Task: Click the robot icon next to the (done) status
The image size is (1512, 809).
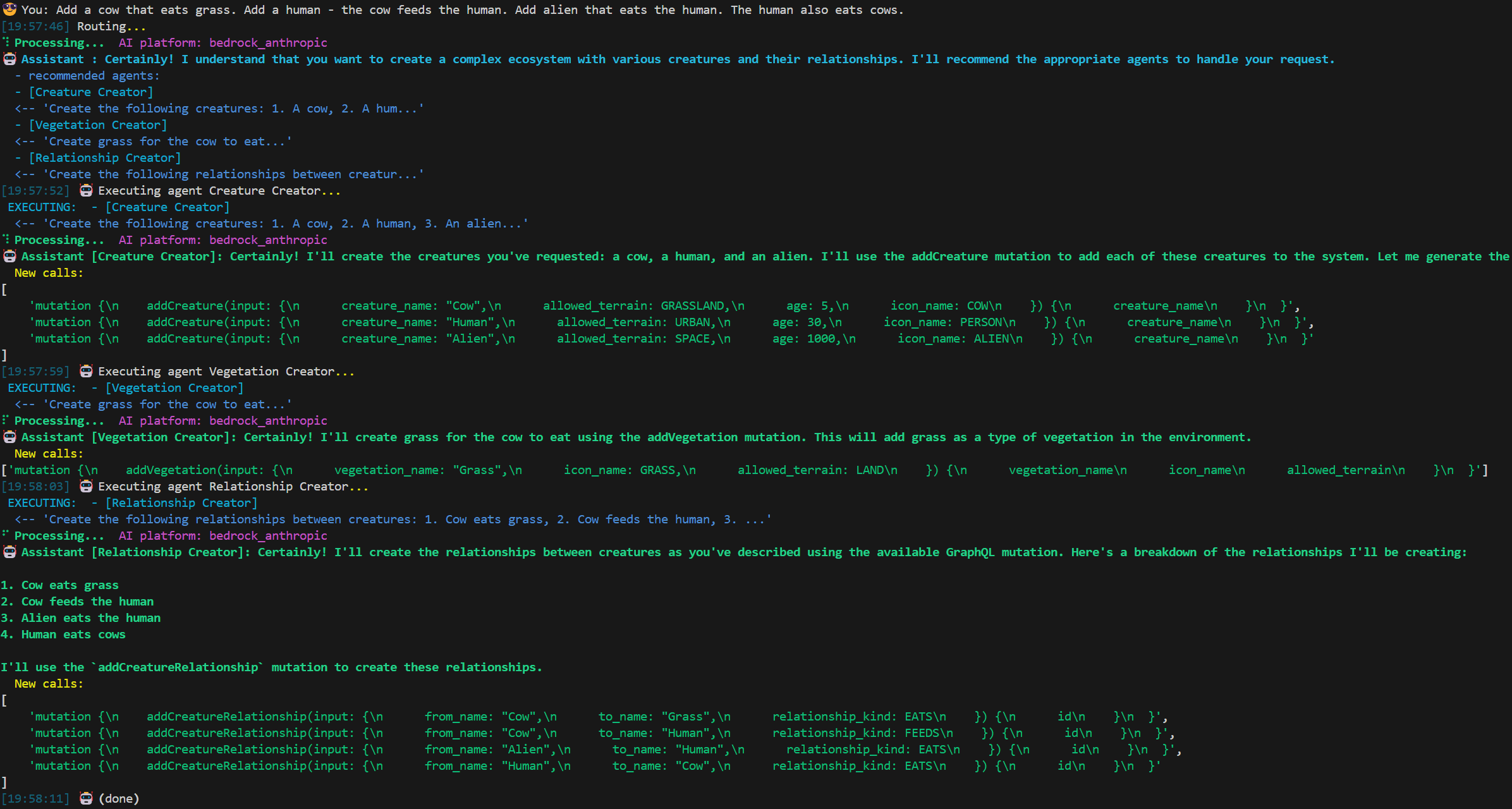Action: [86, 798]
